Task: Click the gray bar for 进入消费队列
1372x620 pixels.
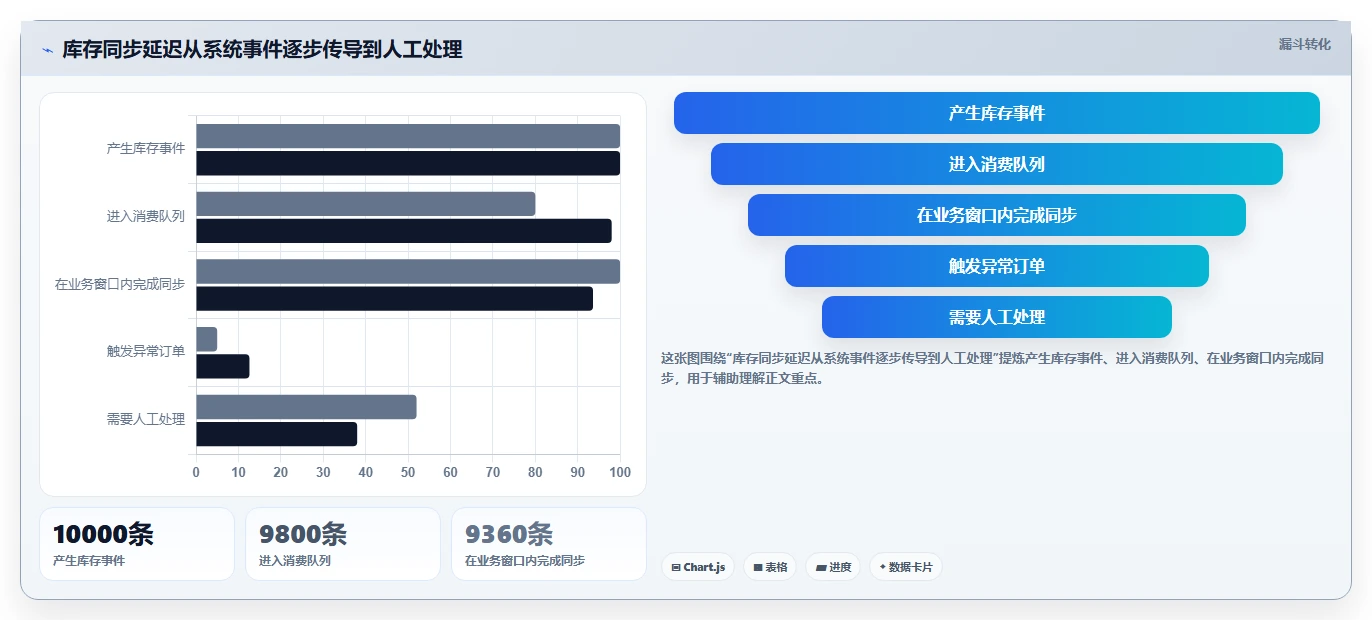Action: pos(366,204)
